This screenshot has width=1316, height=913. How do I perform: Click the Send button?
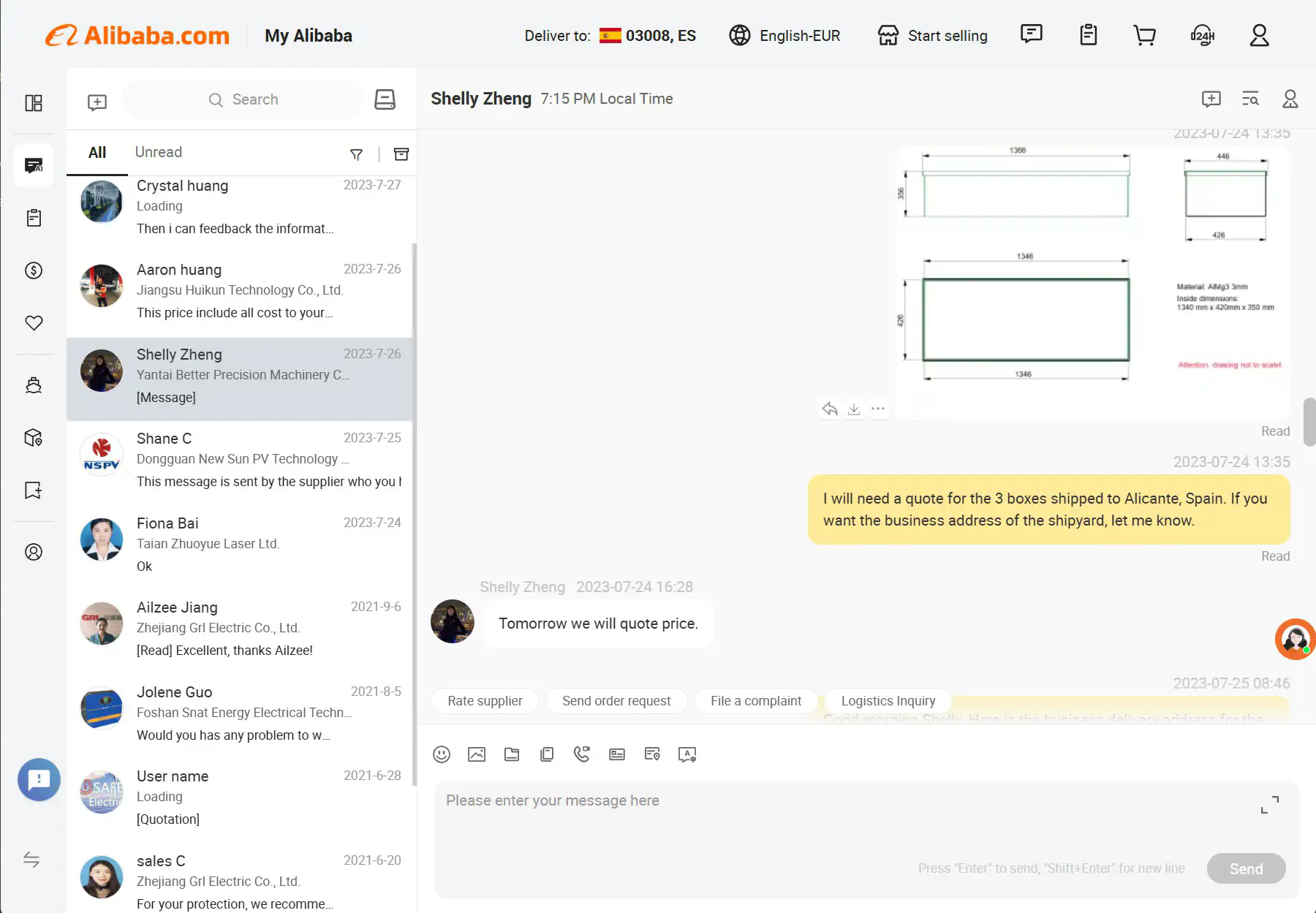coord(1246,868)
